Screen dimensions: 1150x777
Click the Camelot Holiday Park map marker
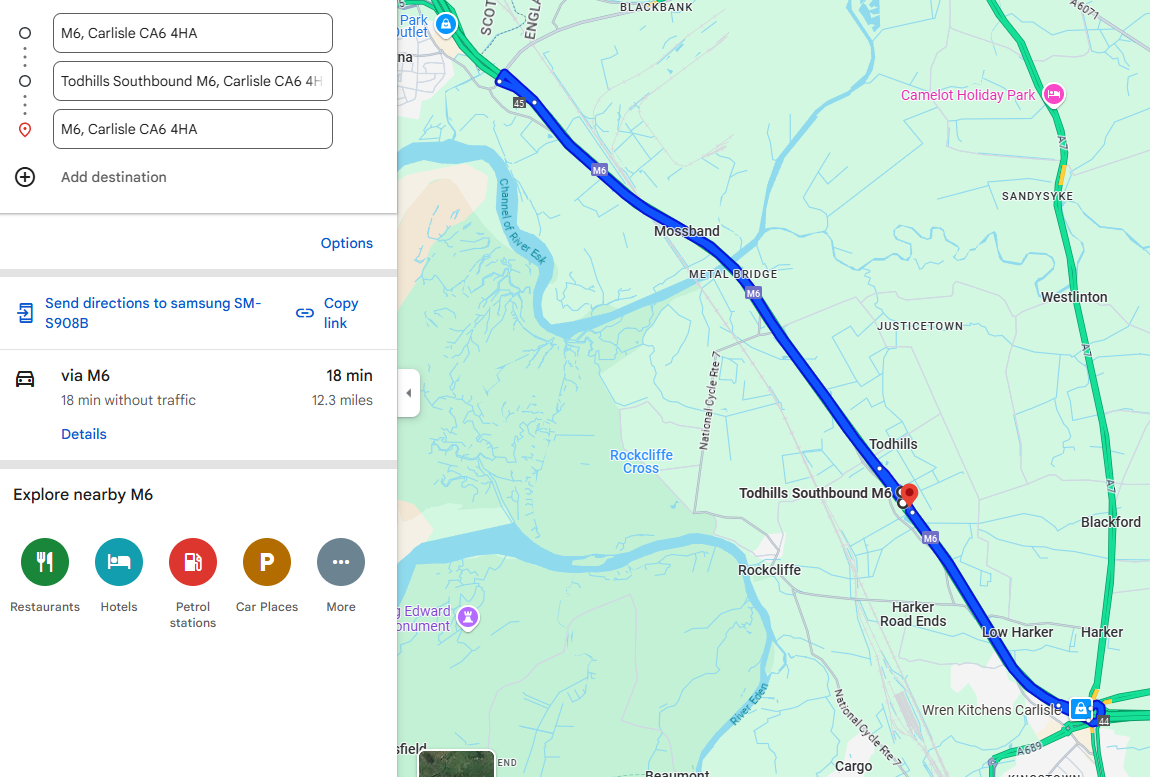1054,95
